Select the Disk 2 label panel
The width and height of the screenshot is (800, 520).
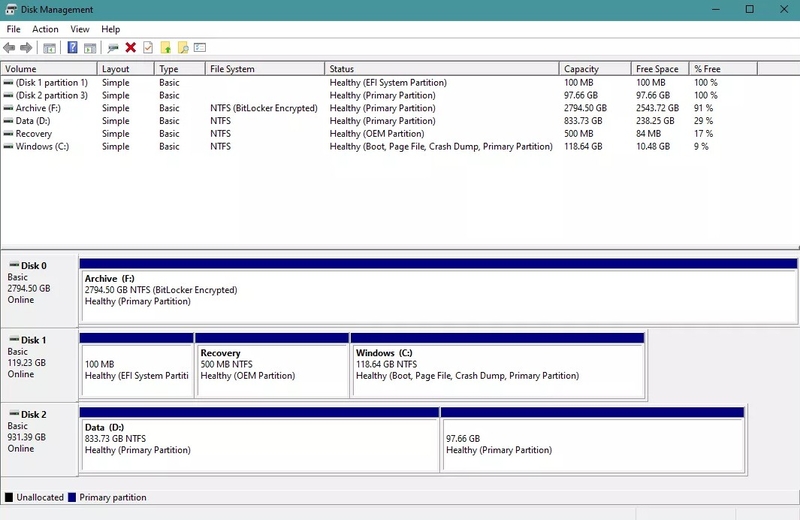tap(39, 439)
